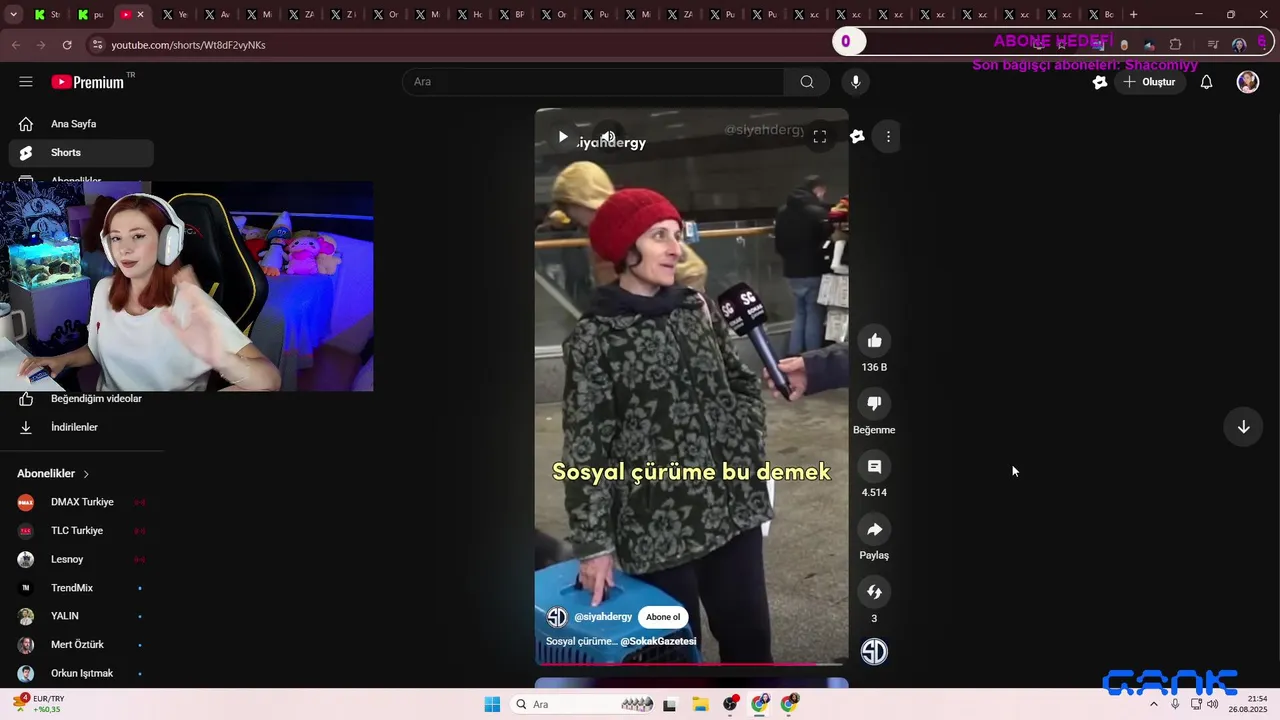Open a new Chrome tab
Viewport: 1280px width, 720px height.
(x=1133, y=15)
